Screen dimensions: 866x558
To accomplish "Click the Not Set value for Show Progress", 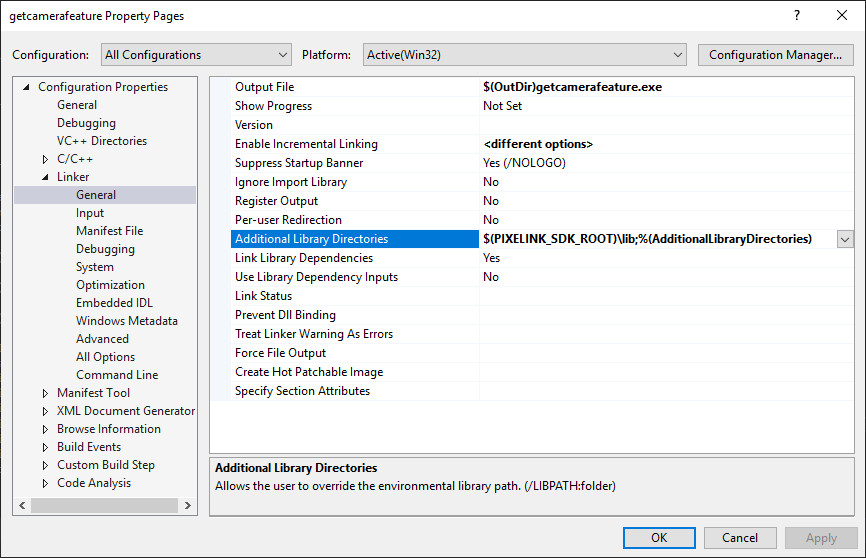I will click(502, 106).
